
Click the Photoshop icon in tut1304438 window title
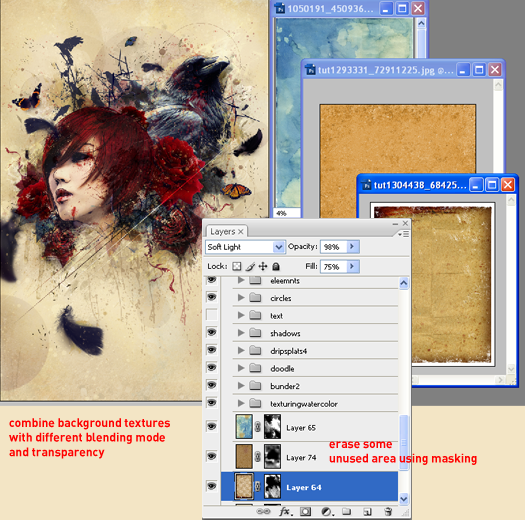(x=367, y=185)
